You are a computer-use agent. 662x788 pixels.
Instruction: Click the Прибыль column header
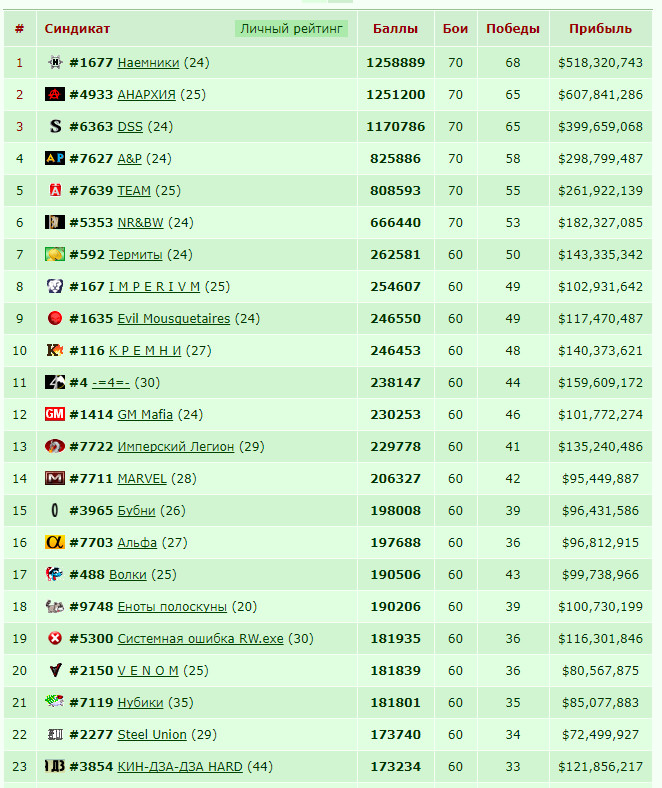point(600,29)
